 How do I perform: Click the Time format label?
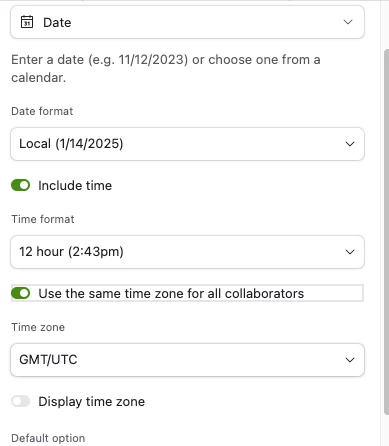pyautogui.click(x=43, y=219)
